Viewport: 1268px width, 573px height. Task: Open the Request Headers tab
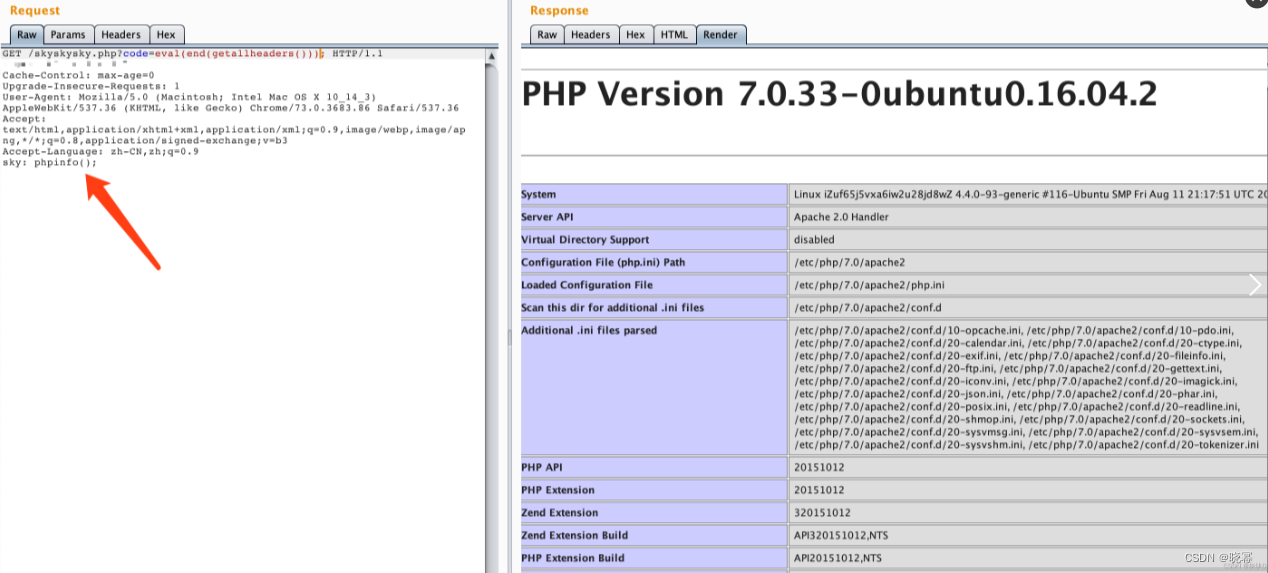(122, 35)
